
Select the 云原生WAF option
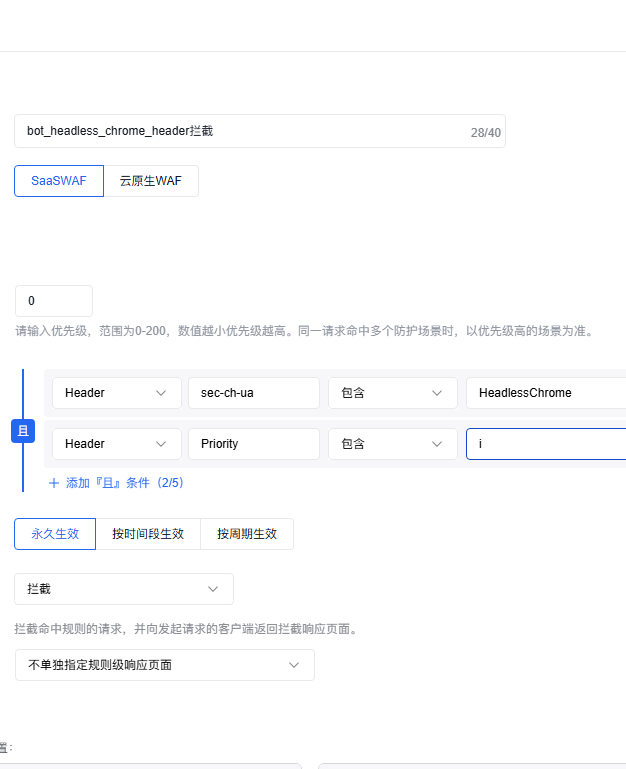click(x=151, y=181)
